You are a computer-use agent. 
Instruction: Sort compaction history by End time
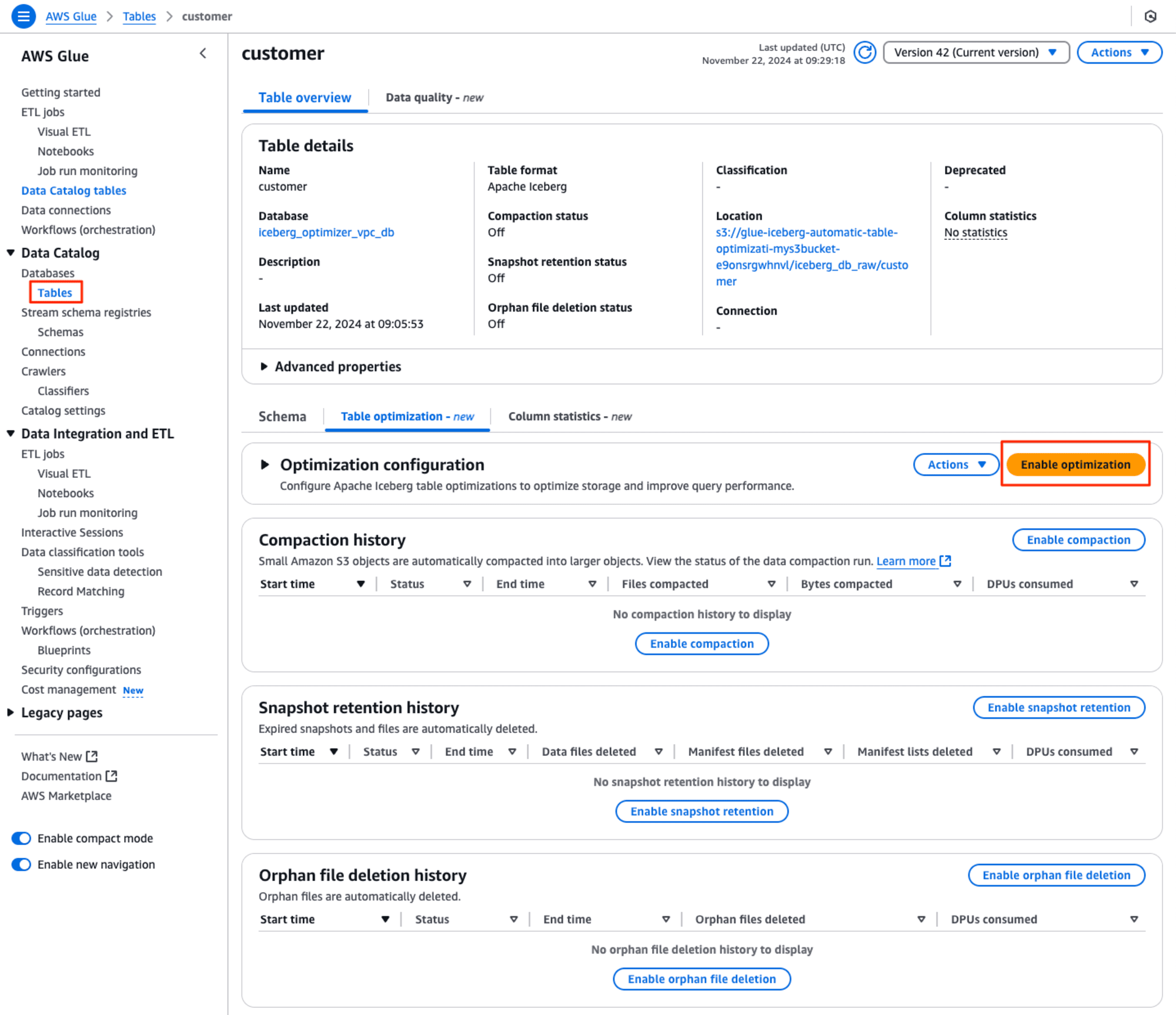coord(592,584)
